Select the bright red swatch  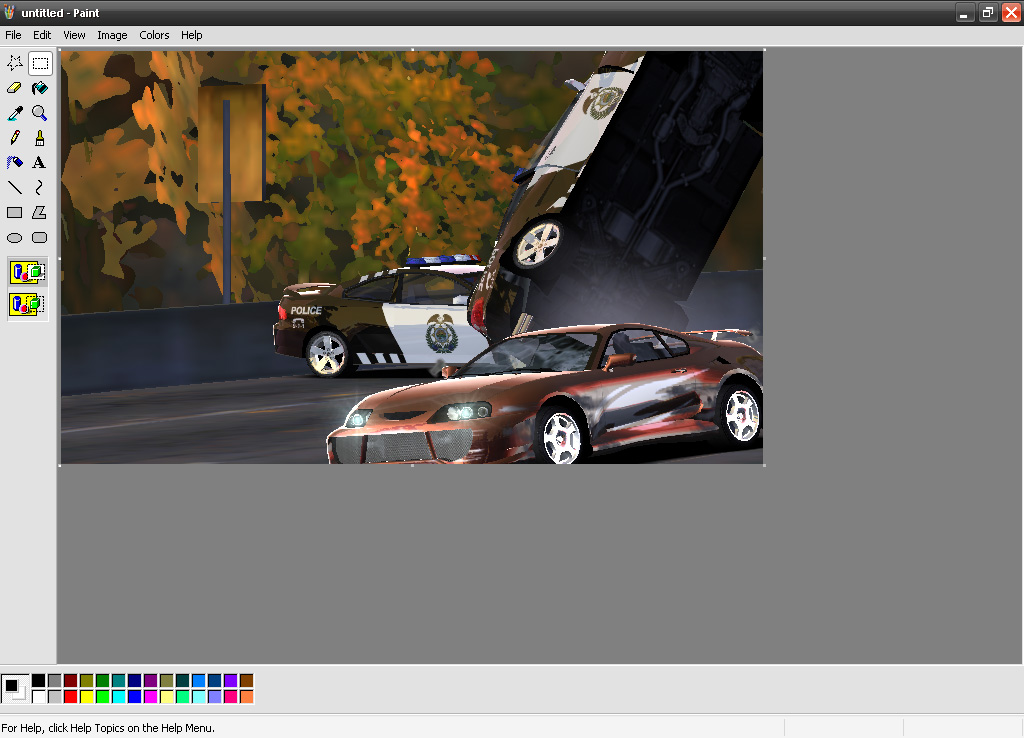click(x=71, y=697)
